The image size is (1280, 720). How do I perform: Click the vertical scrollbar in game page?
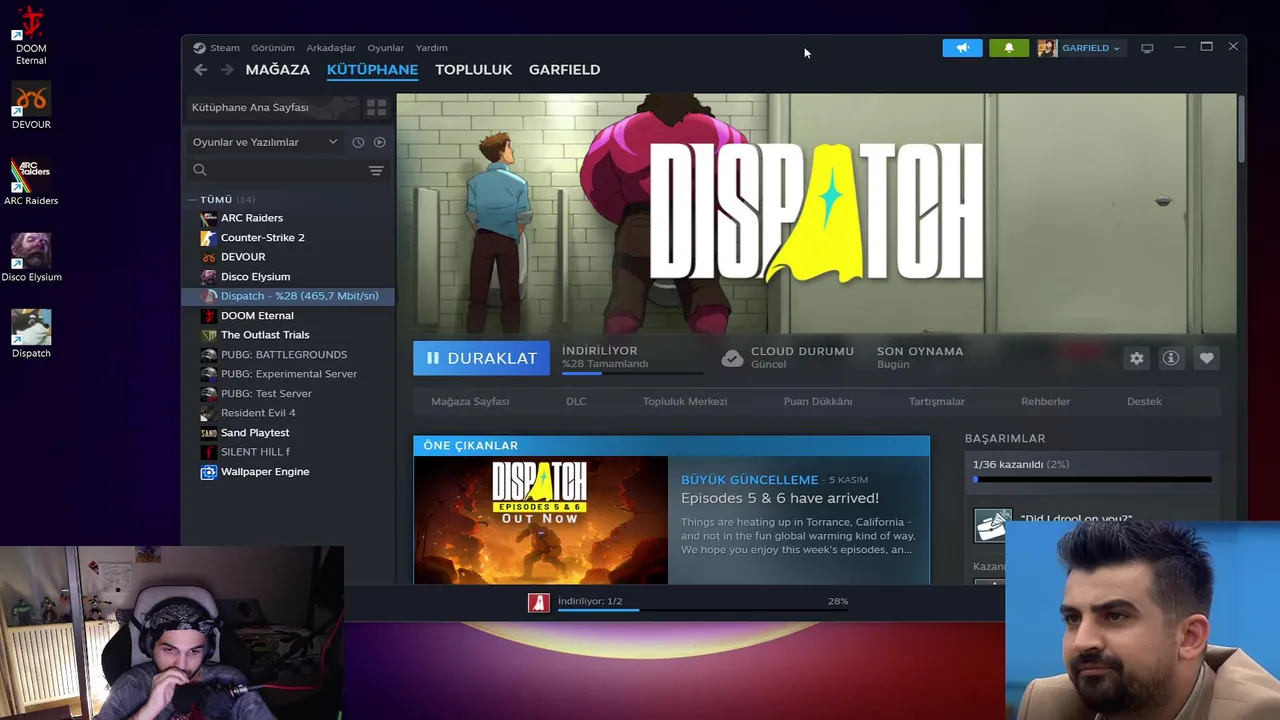1241,128
